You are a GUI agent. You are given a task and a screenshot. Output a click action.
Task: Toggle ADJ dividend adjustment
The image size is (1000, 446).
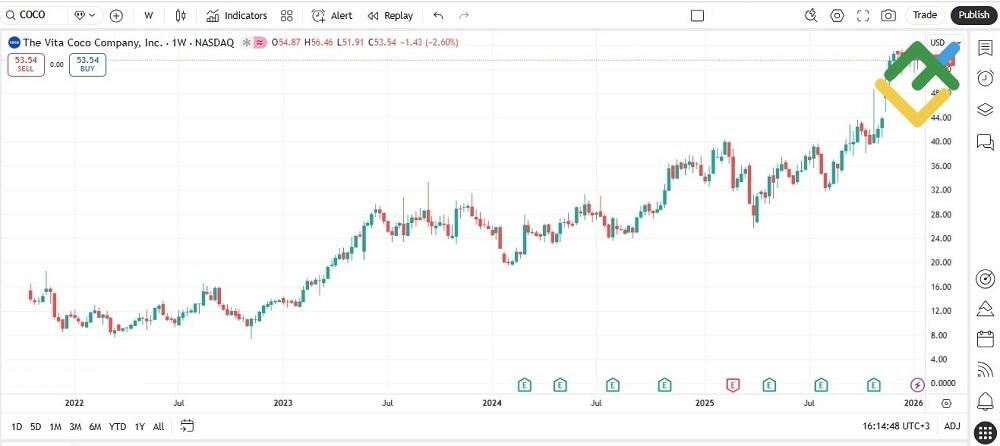[x=952, y=426]
